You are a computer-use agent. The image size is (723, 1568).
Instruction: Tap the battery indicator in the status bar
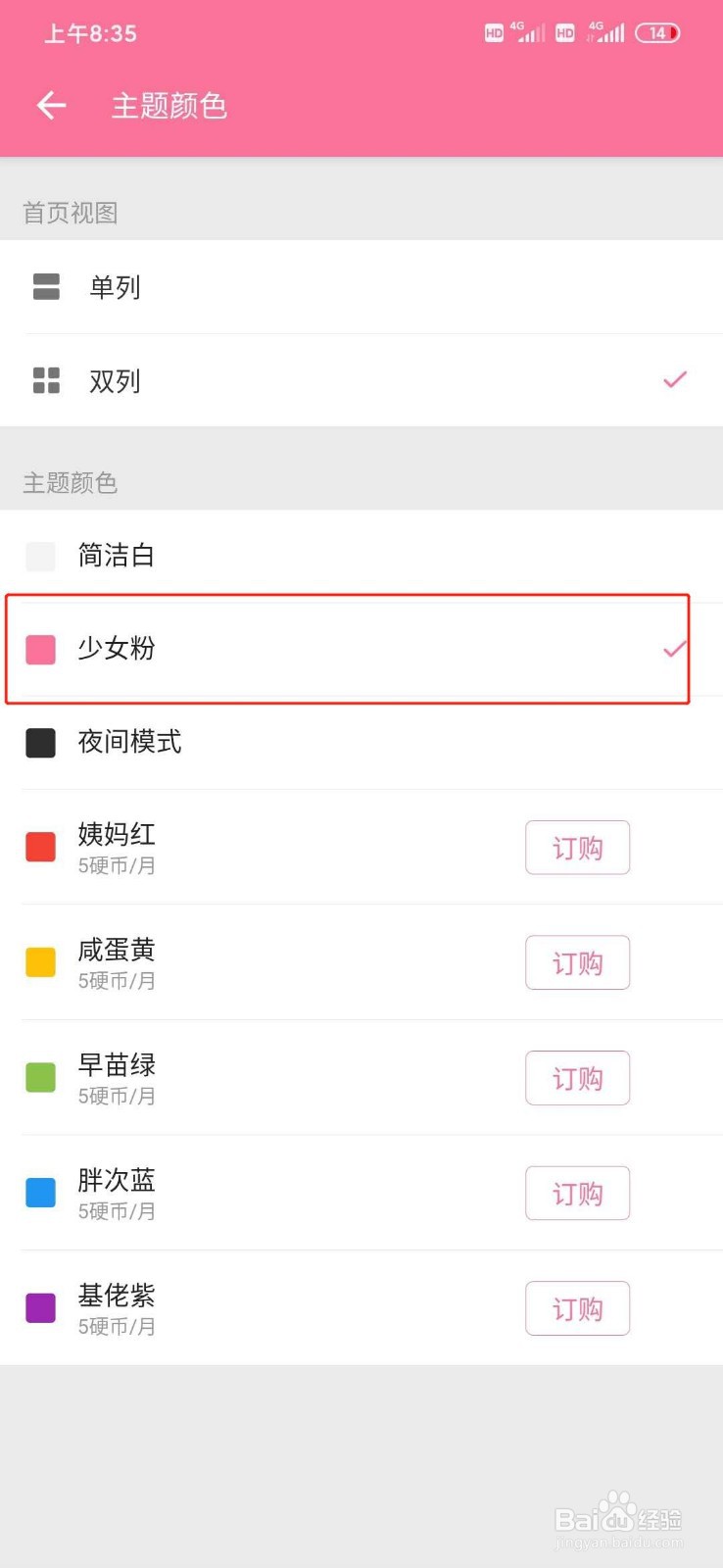click(657, 33)
